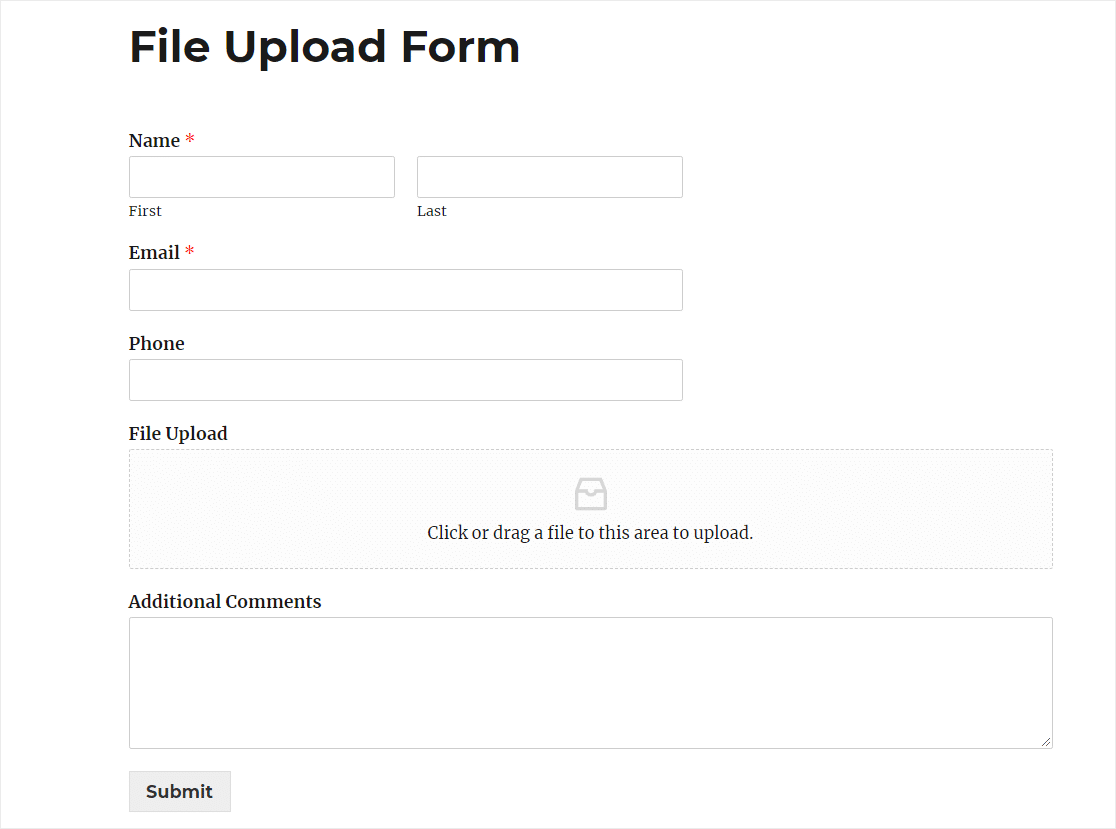Screen dimensions: 1116x829
Task: Click the First name input field
Action: point(262,177)
